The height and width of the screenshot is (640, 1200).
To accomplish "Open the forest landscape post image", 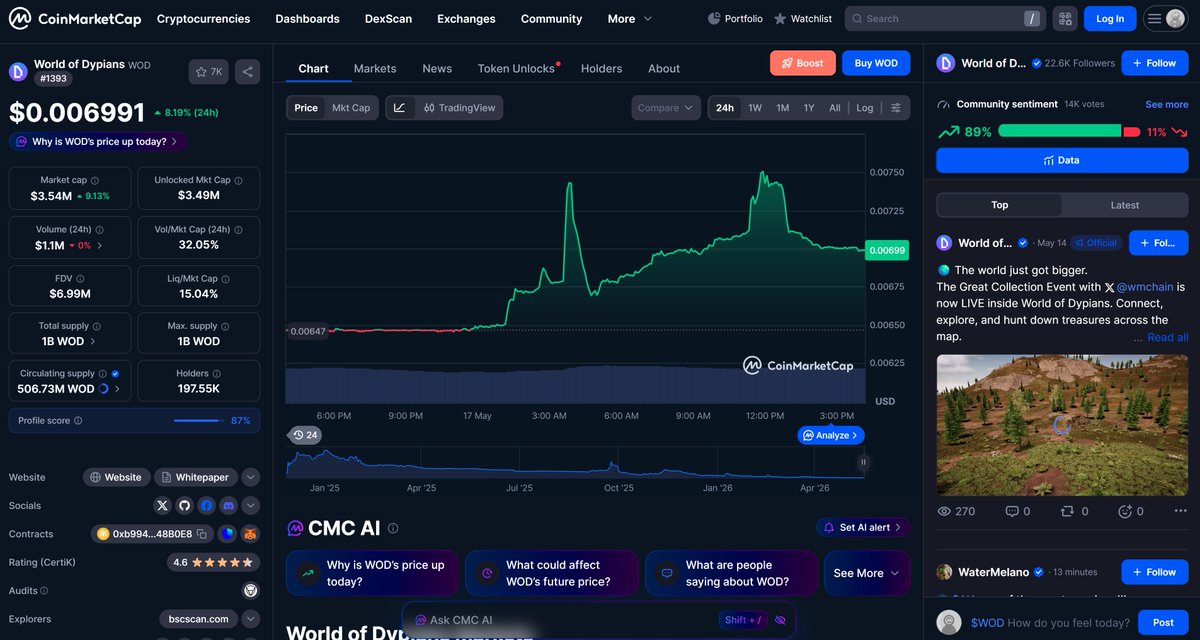I will 1062,424.
